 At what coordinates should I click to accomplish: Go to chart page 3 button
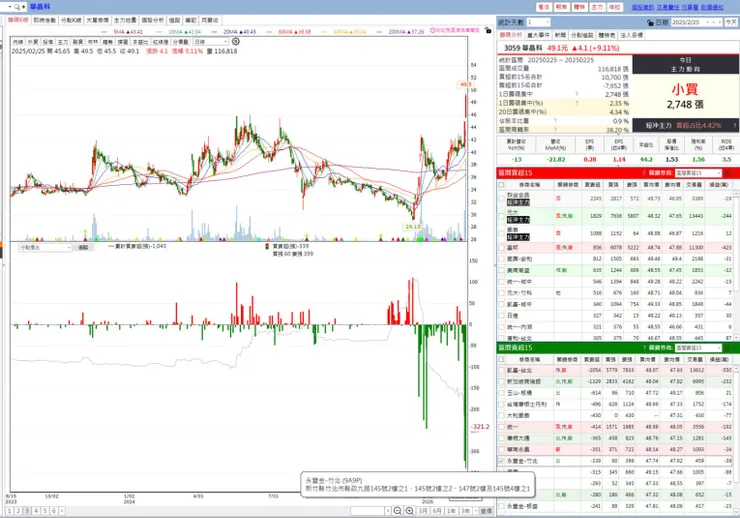pos(27,511)
